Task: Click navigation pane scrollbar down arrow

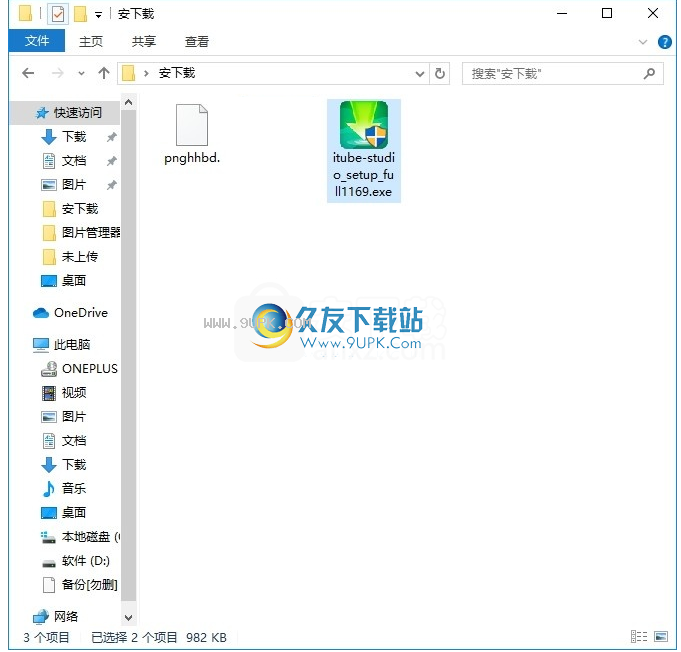Action: [x=128, y=617]
